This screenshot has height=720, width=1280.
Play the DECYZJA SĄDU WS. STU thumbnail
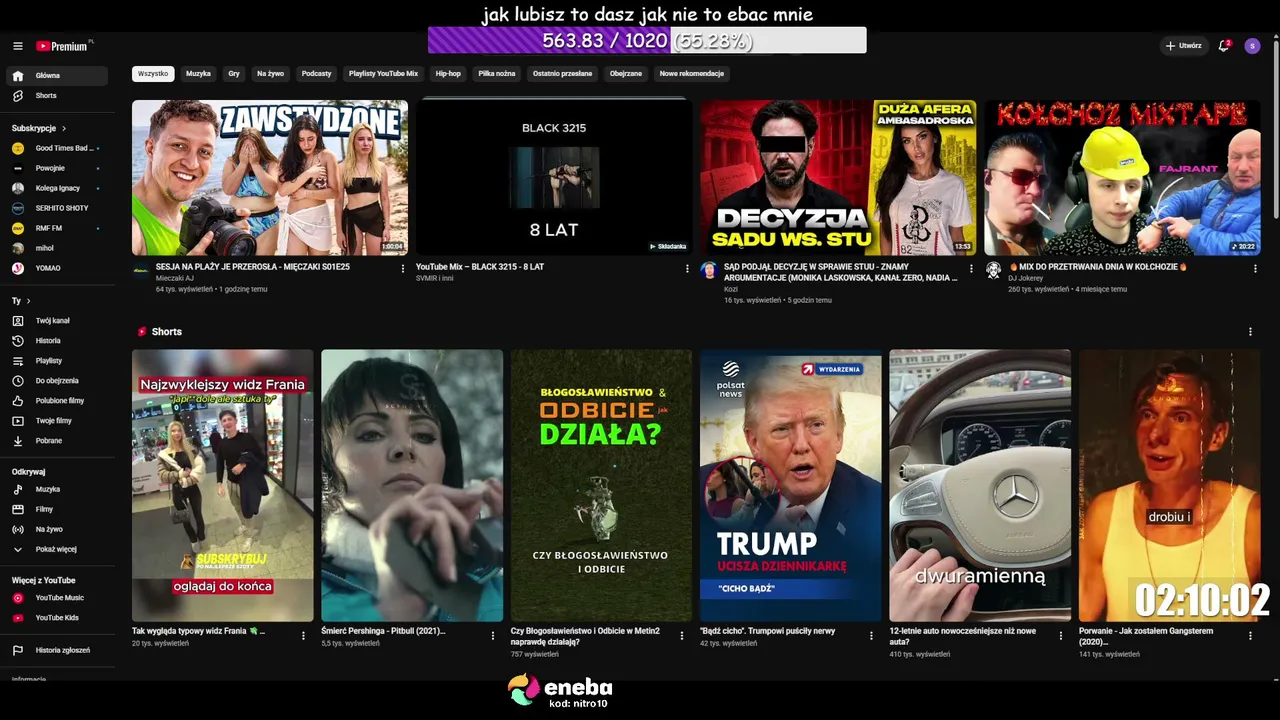pos(838,178)
